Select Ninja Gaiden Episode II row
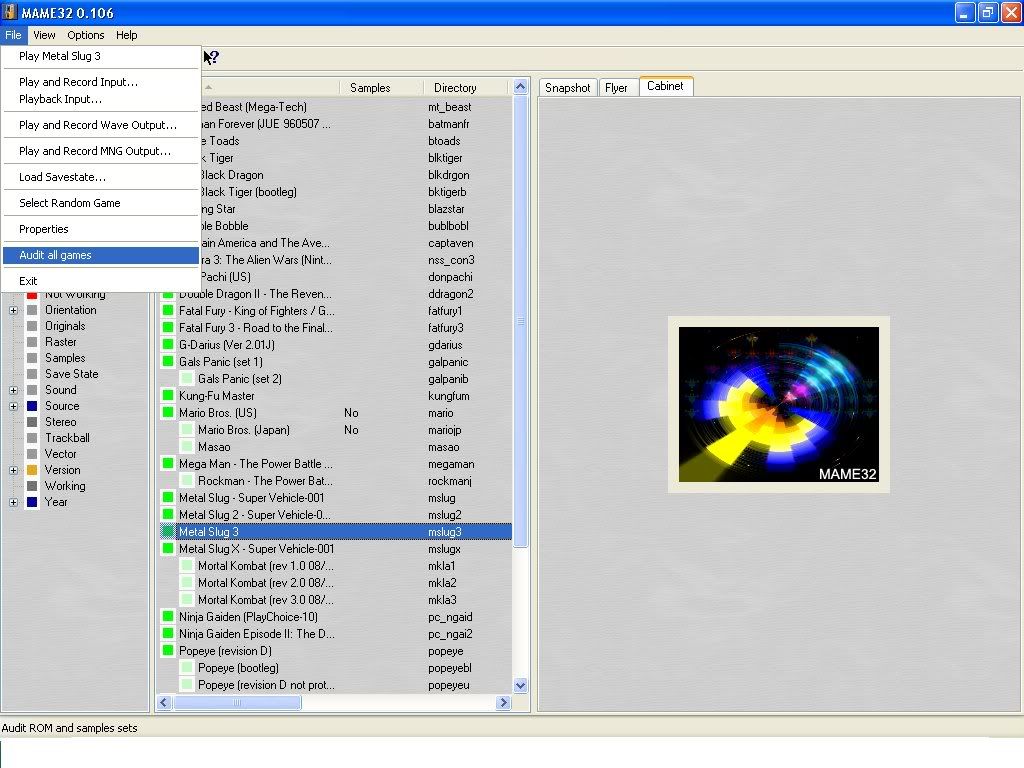 [x=336, y=633]
